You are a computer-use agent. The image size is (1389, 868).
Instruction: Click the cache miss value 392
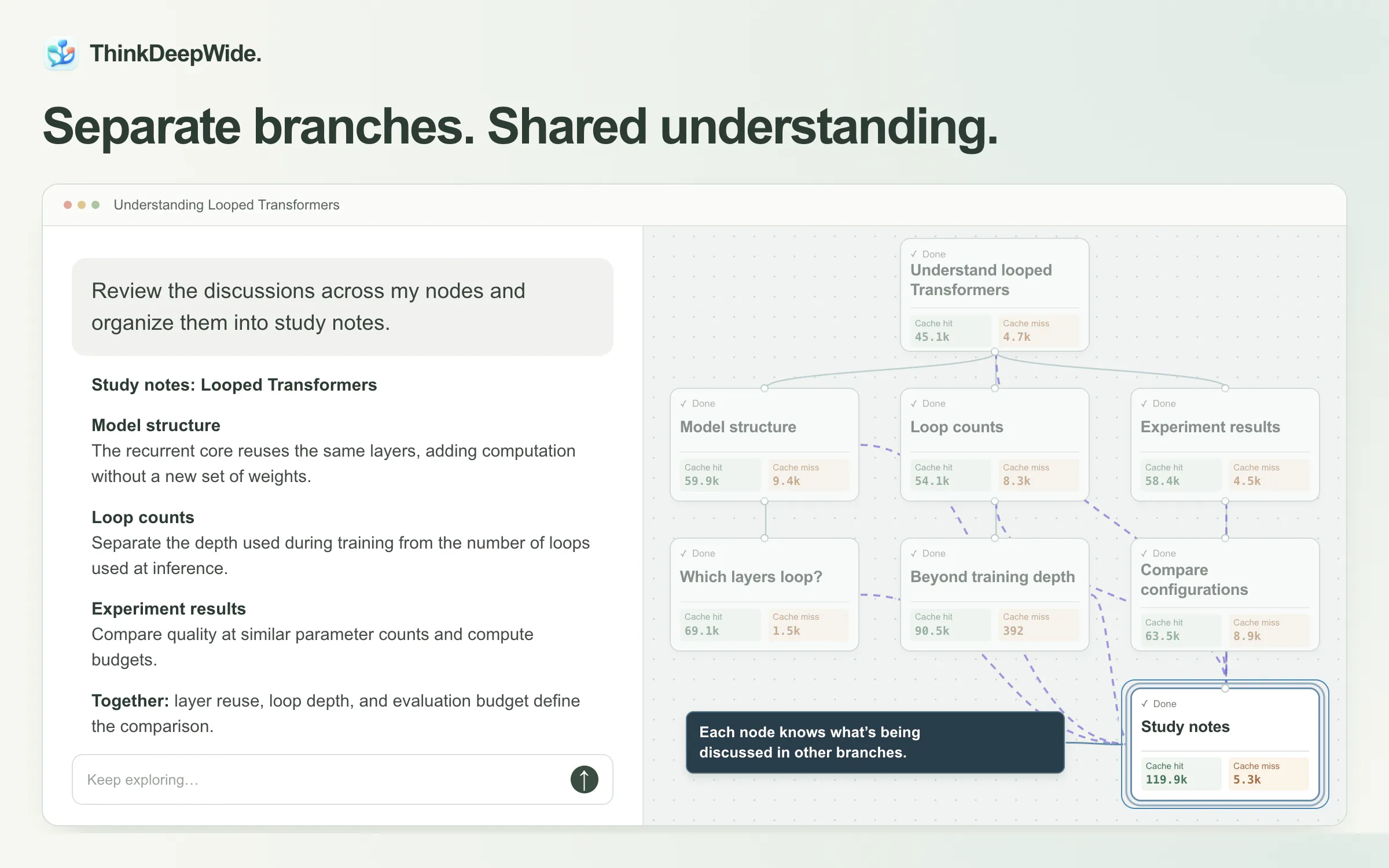pyautogui.click(x=1013, y=631)
